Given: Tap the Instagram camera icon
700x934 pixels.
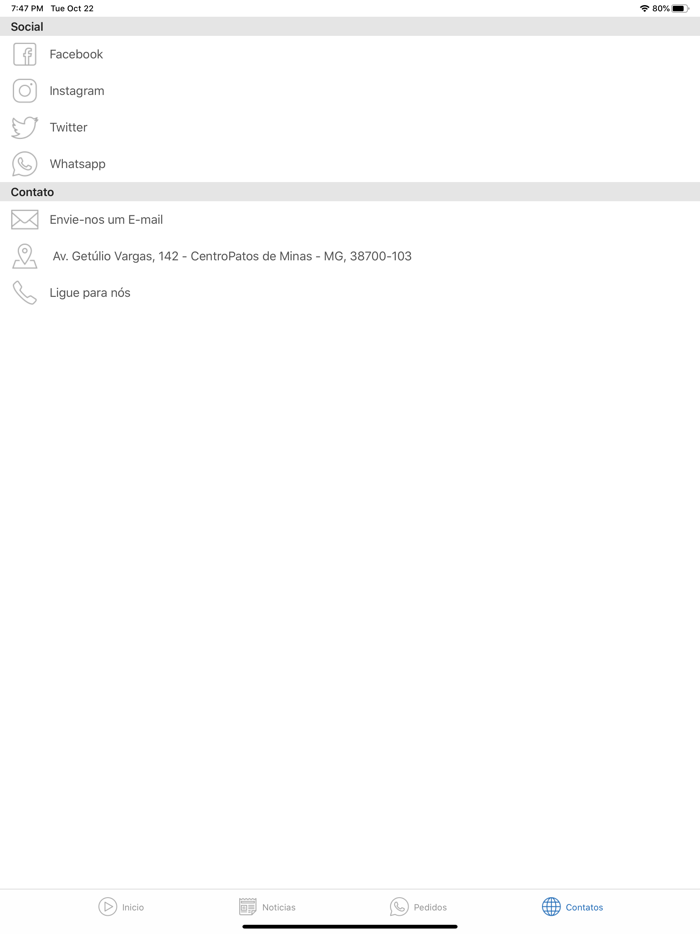Looking at the screenshot, I should pos(24,91).
